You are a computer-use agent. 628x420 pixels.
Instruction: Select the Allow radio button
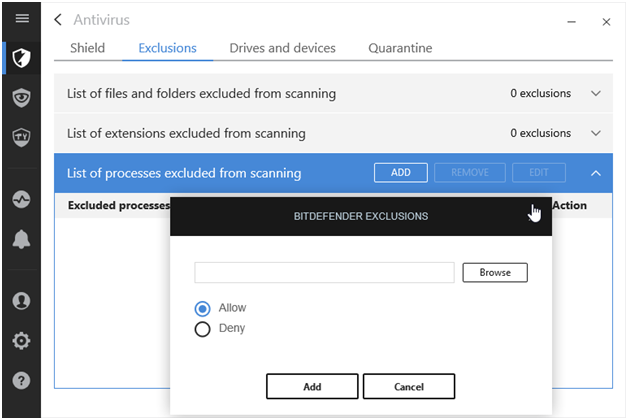(202, 309)
